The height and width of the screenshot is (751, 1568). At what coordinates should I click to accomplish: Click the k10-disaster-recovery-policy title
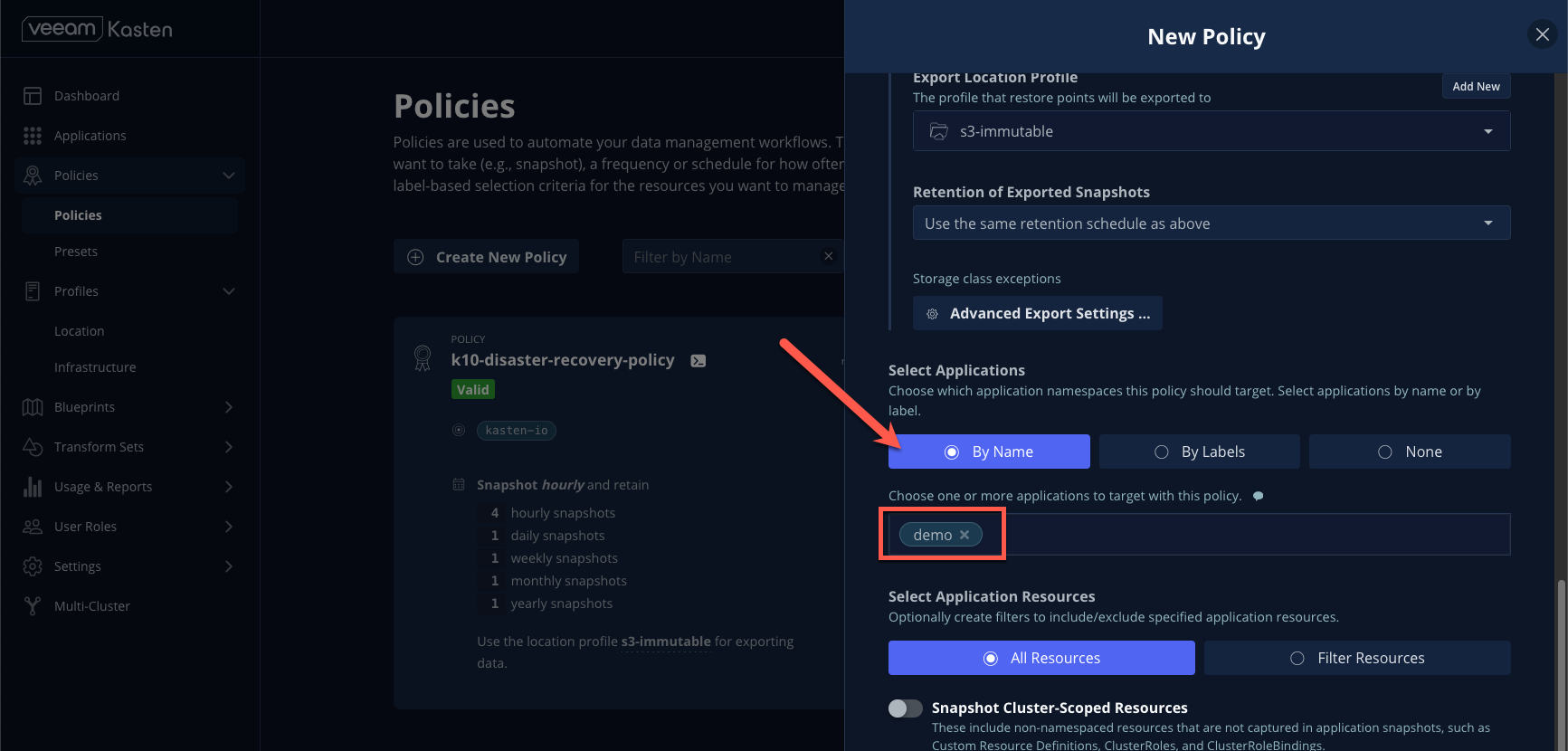pyautogui.click(x=563, y=360)
